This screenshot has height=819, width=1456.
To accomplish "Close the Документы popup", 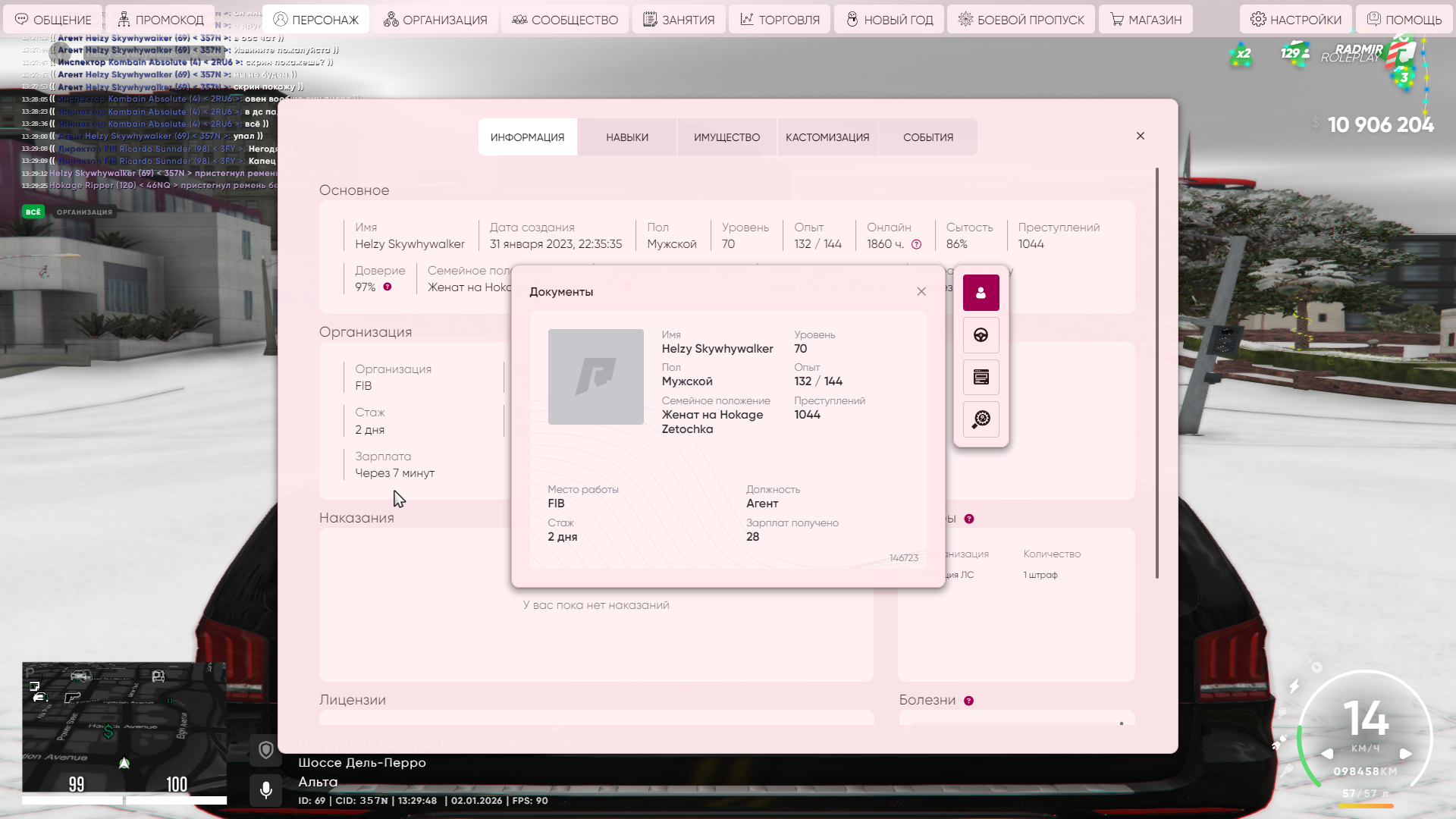I will [921, 292].
